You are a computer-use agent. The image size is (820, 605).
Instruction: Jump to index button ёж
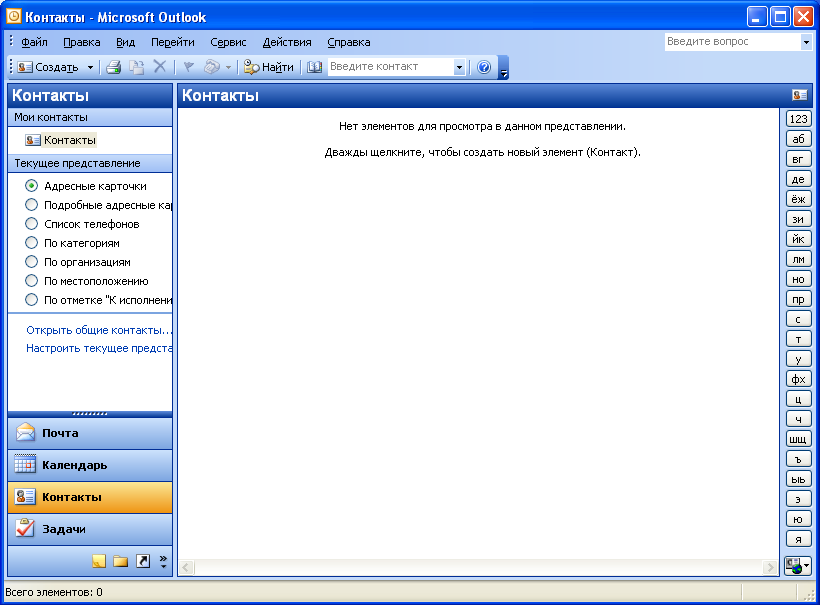(799, 199)
